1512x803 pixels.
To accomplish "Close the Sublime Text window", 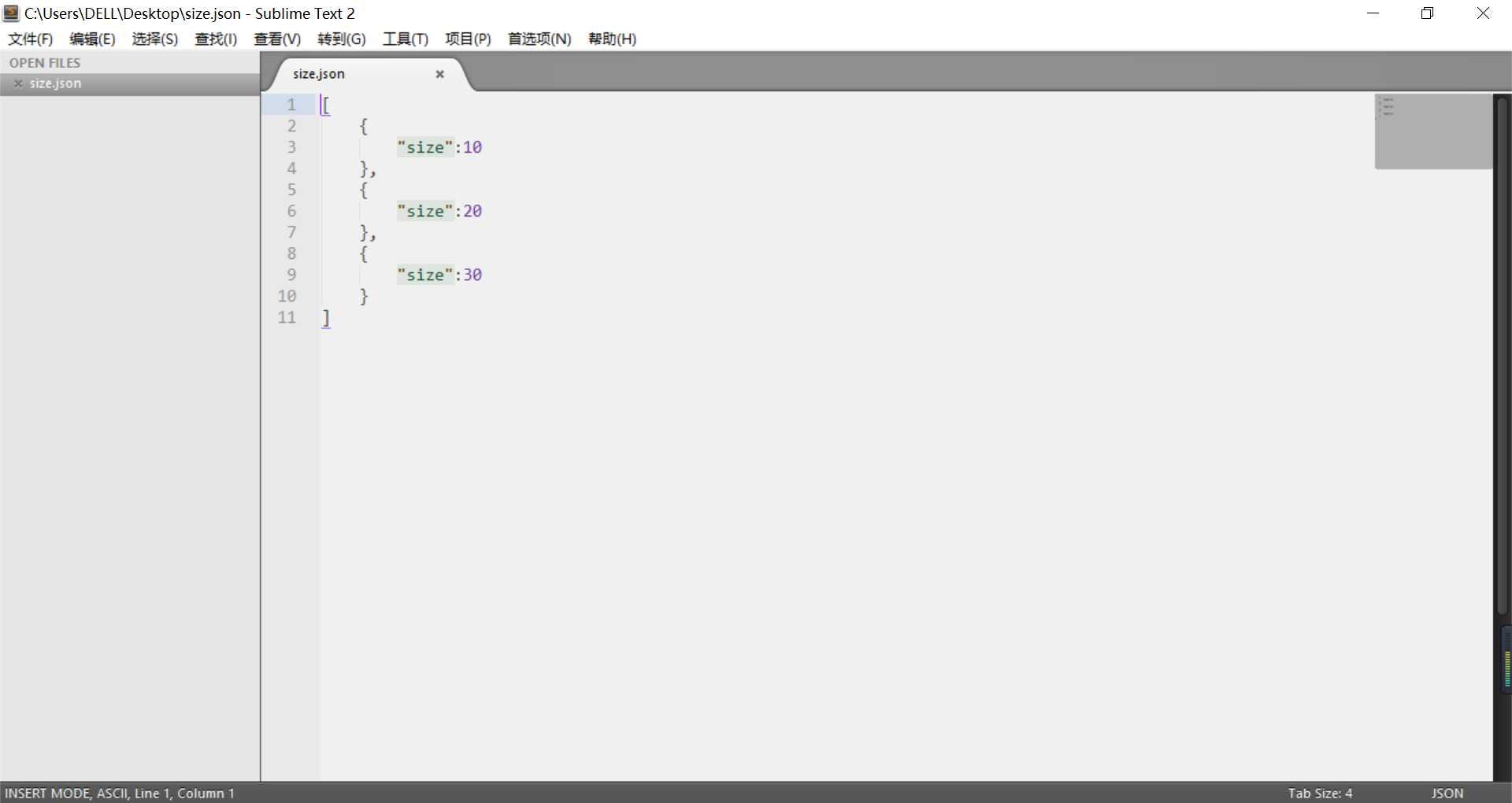I will pyautogui.click(x=1483, y=13).
